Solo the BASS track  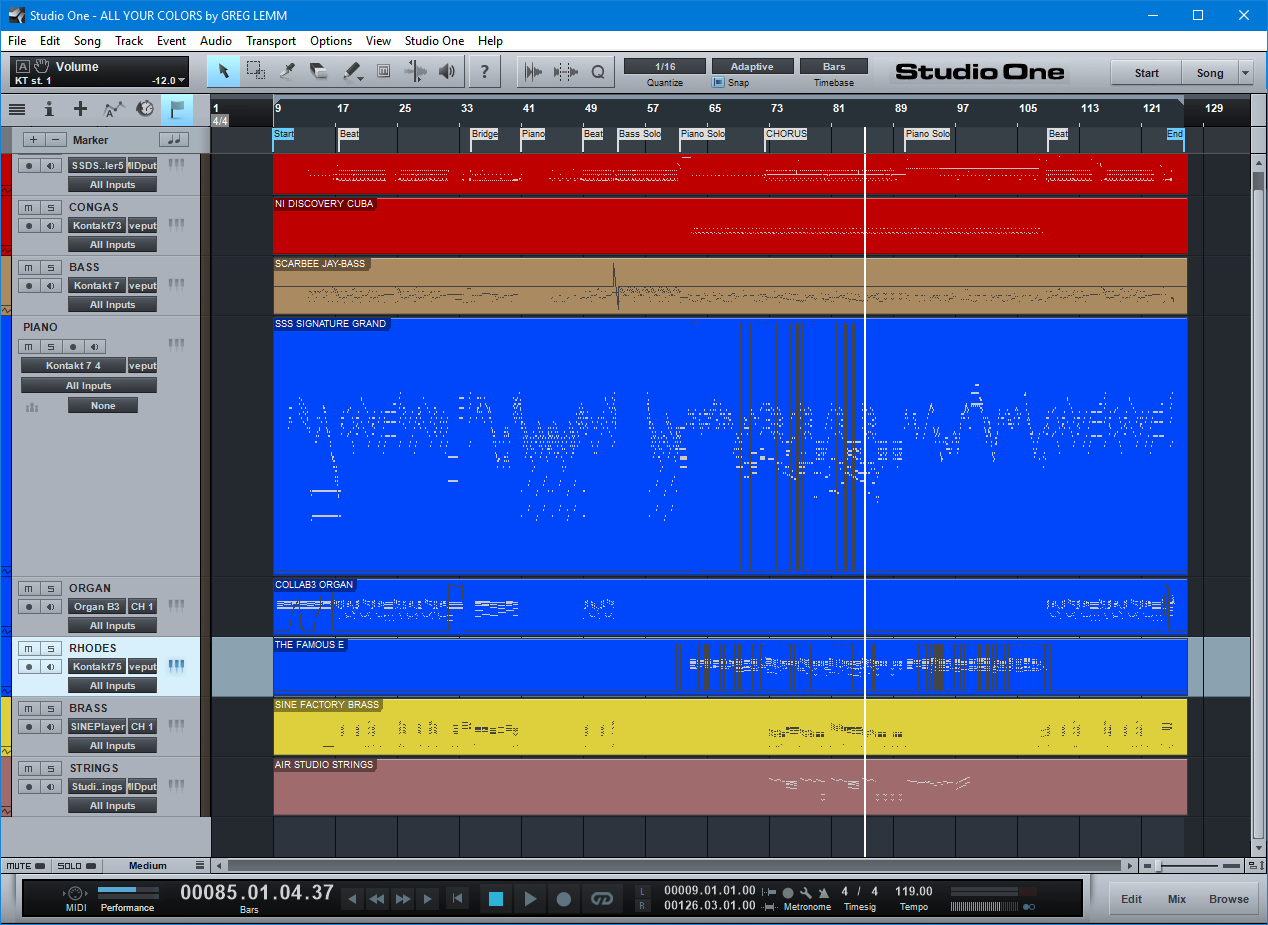(x=49, y=267)
